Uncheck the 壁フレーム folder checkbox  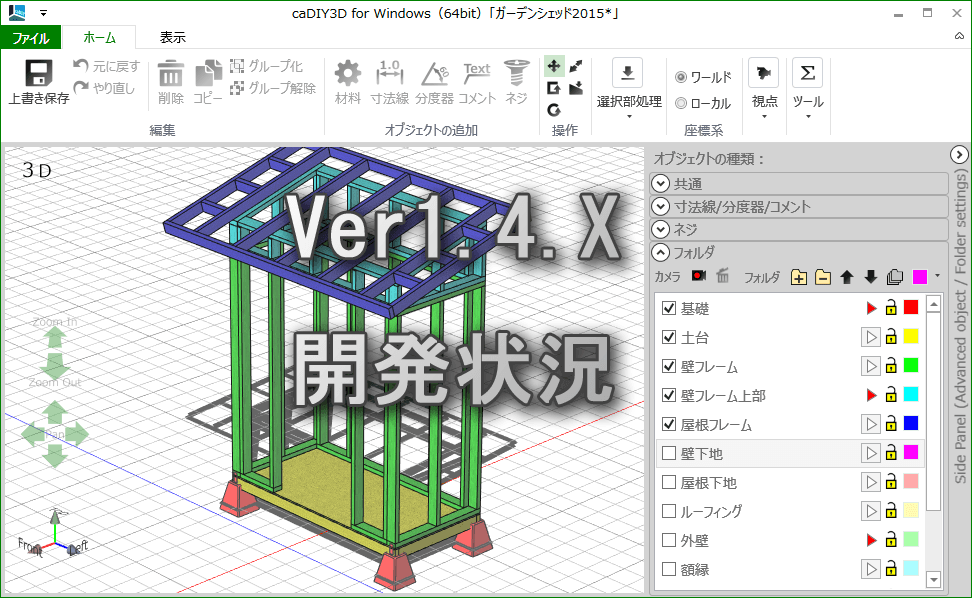pos(668,366)
